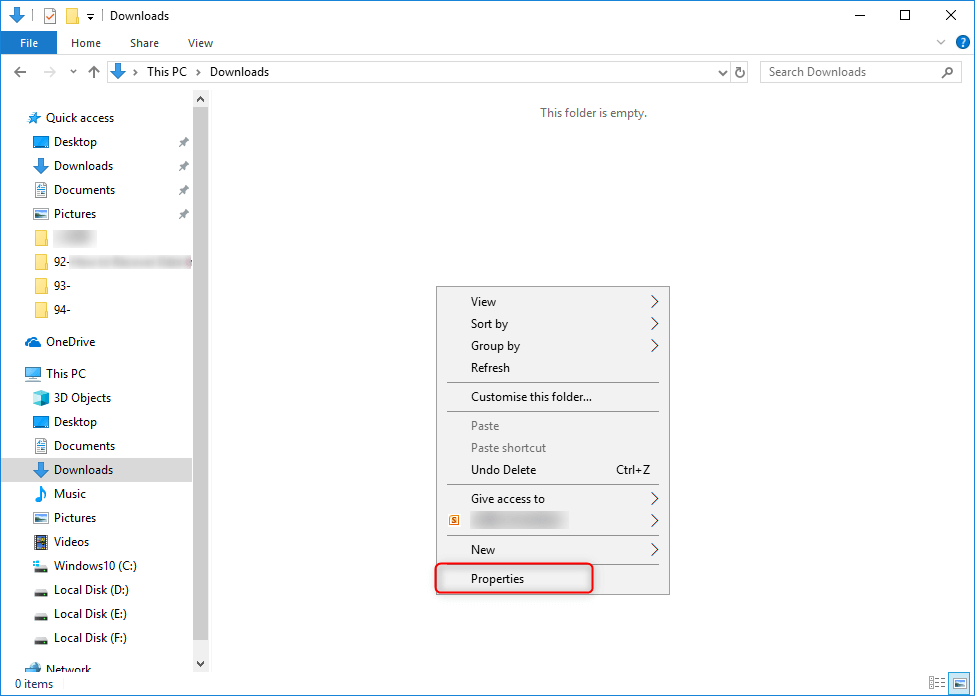Select Refresh in the context menu
Screen dimensions: 975x696
click(490, 368)
